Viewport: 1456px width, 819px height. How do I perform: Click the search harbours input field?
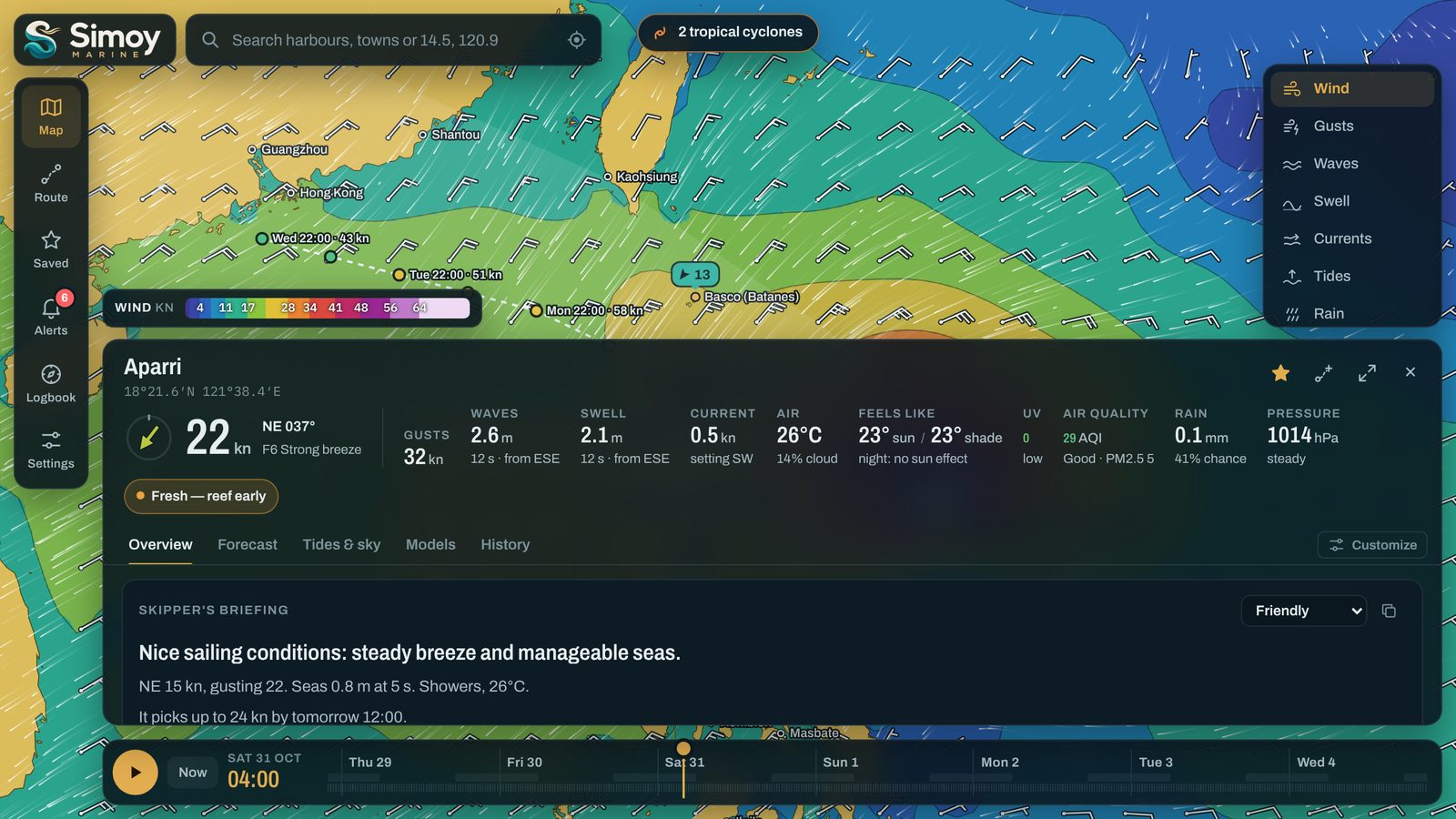pos(393,40)
